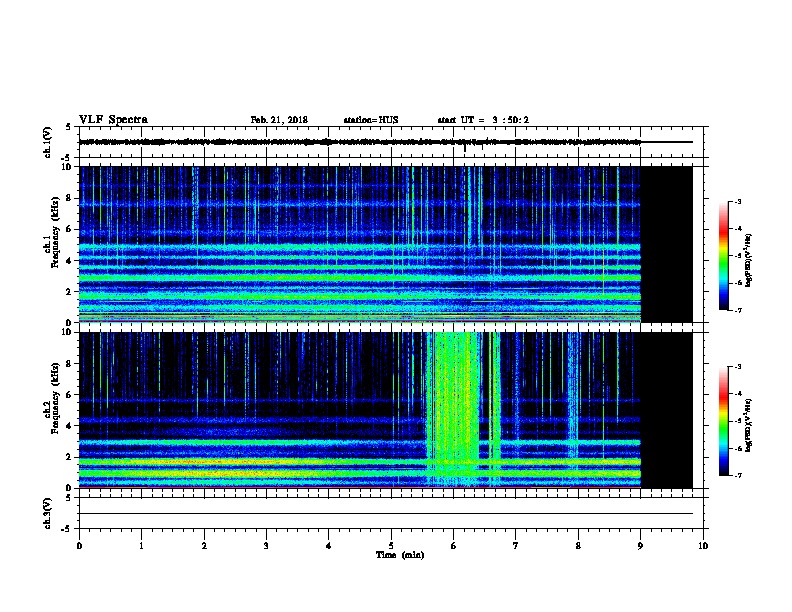
Task: Click the "2" kHz tick on ch.1 frequency axis
Action: (70, 291)
